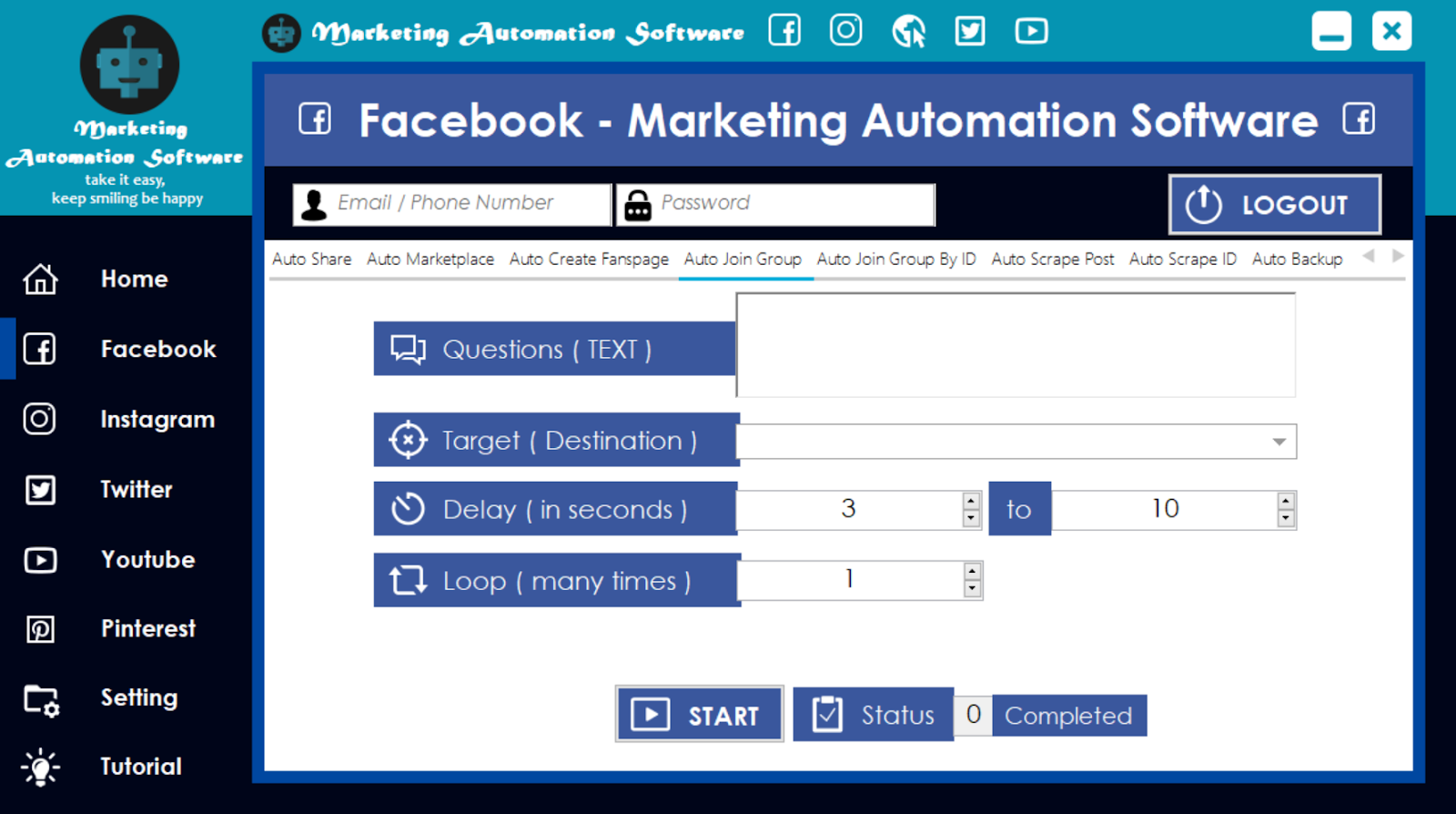Viewport: 1456px width, 814px height.
Task: Close the application window
Action: [x=1391, y=31]
